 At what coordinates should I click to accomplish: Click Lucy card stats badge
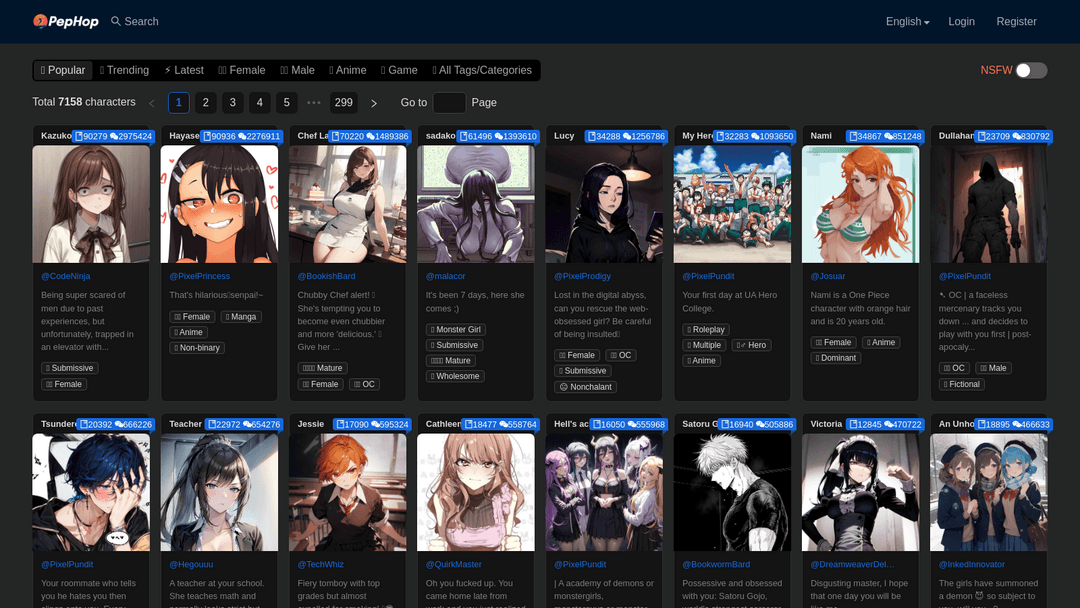click(x=626, y=136)
